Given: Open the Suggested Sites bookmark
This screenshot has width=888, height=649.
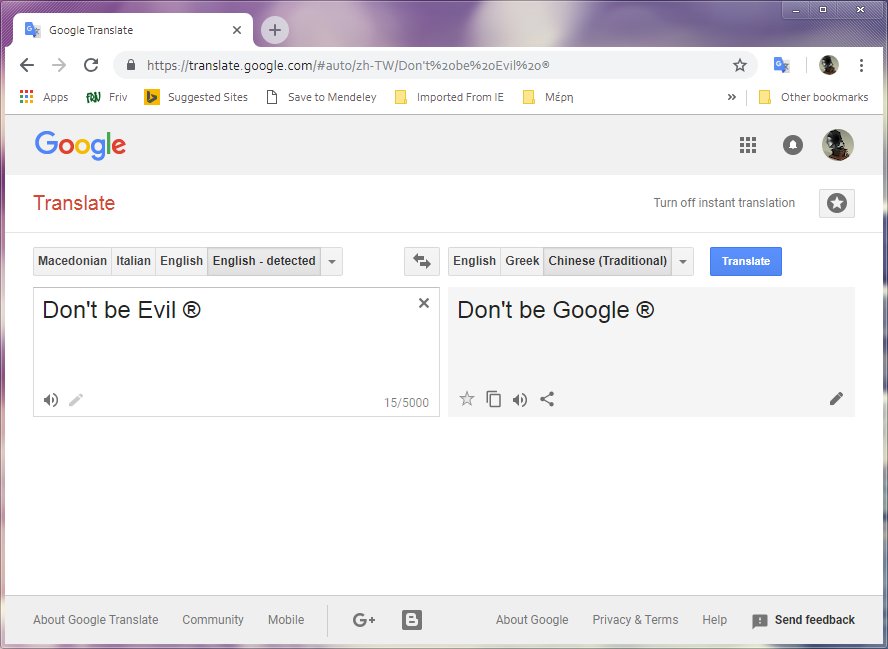Looking at the screenshot, I should click(196, 97).
